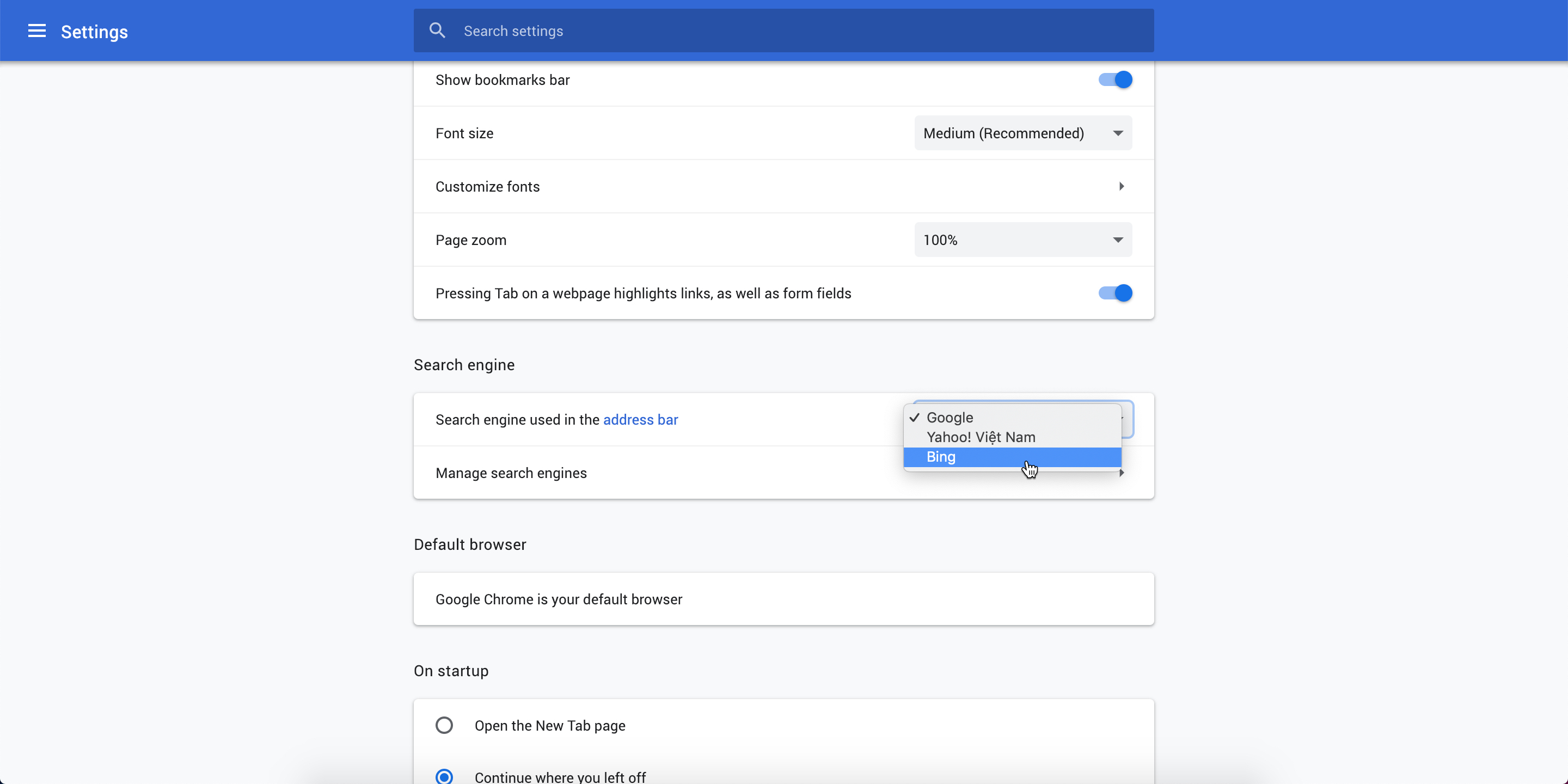Screen dimensions: 1568x784
Task: Focus the Search settings field
Action: pyautogui.click(x=783, y=30)
